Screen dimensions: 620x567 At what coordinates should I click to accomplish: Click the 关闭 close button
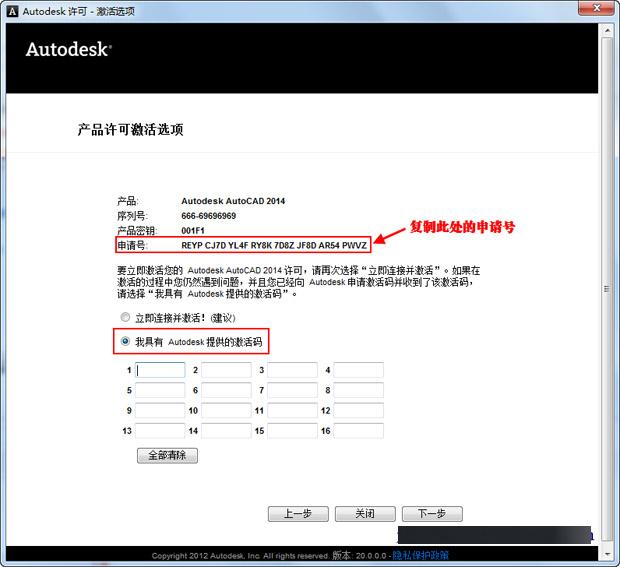pyautogui.click(x=365, y=514)
